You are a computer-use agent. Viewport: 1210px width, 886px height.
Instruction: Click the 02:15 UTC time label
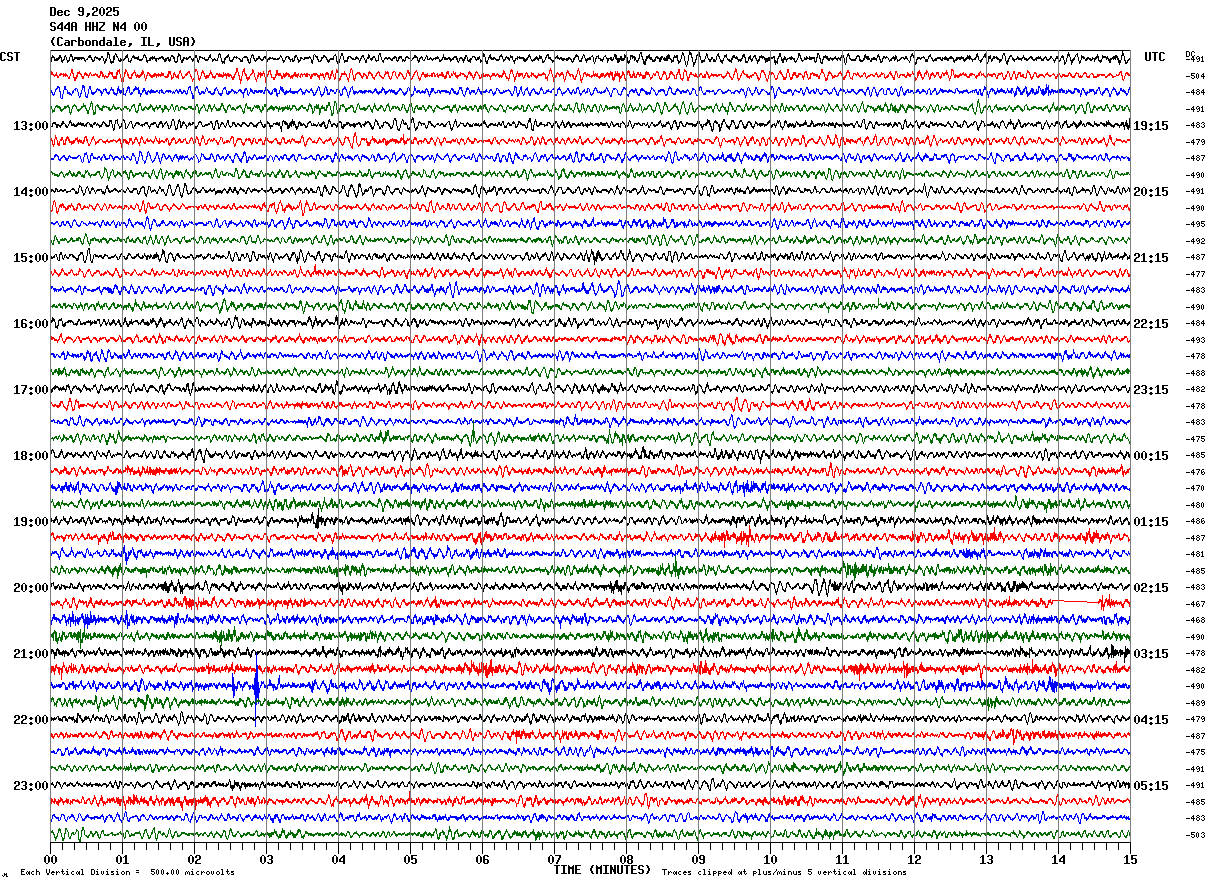(1151, 588)
